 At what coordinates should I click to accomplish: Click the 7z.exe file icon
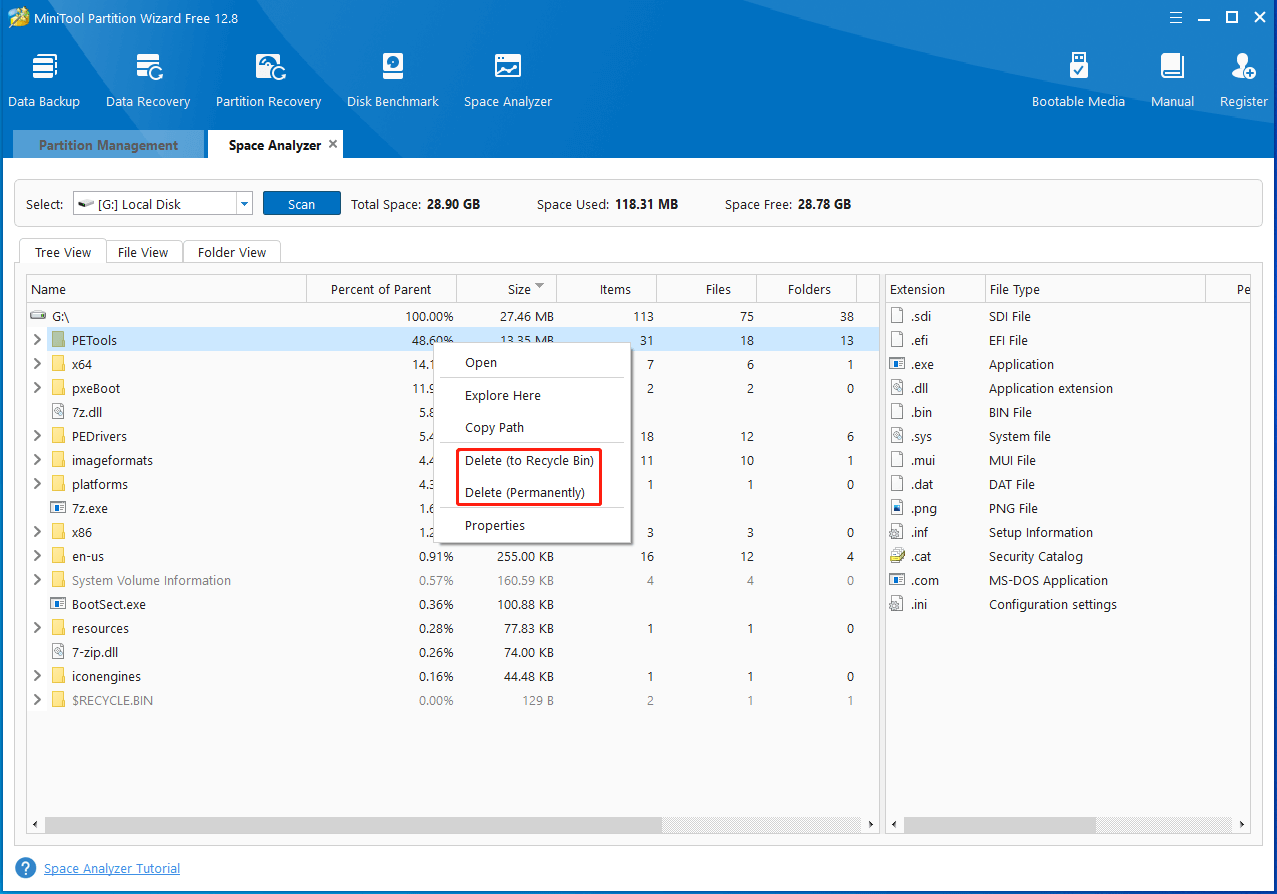pyautogui.click(x=58, y=508)
